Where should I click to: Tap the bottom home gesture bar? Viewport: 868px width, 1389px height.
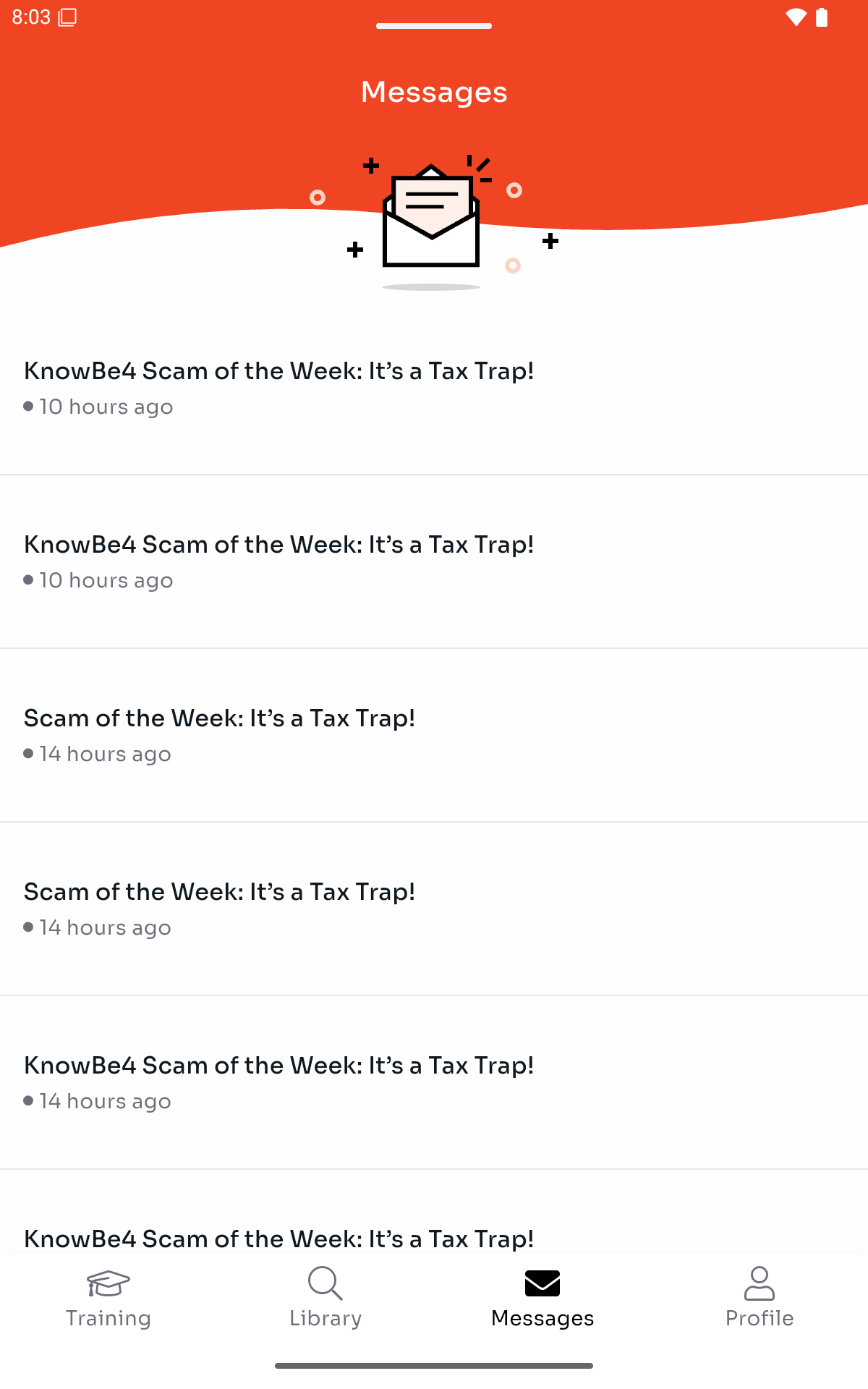[434, 1366]
